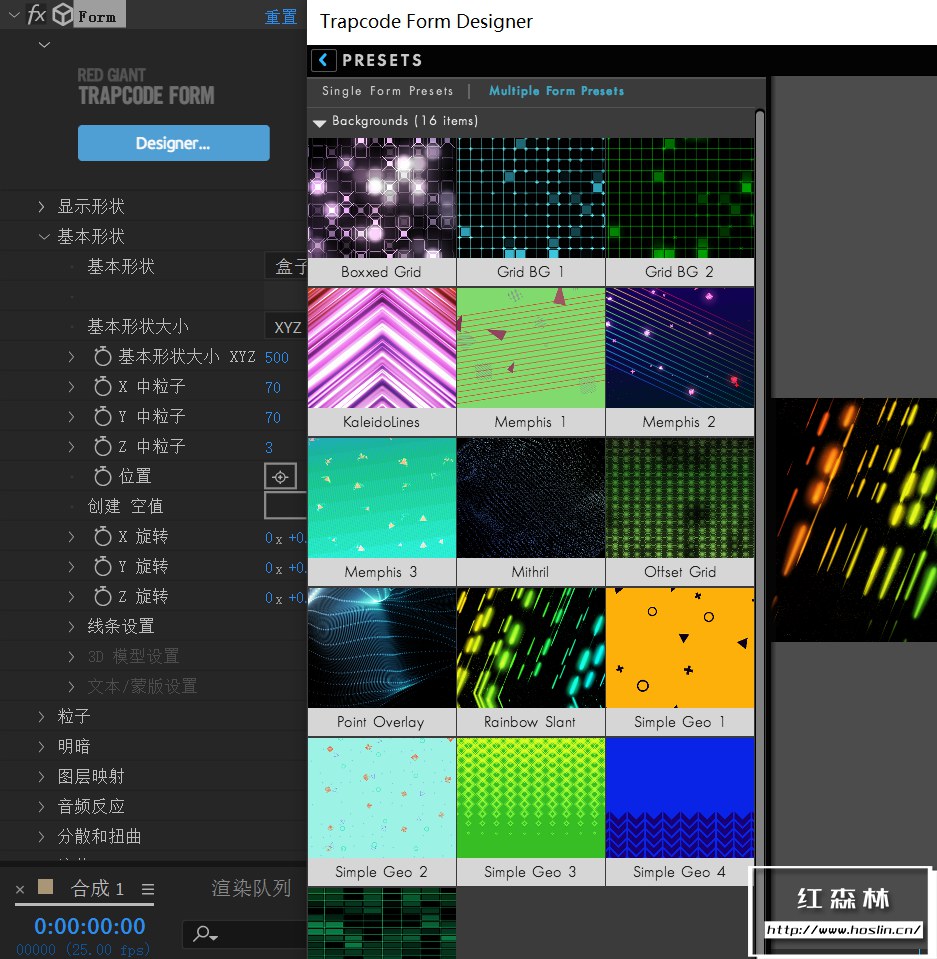Toggle stopwatch for X 中粒子
The height and width of the screenshot is (959, 937).
tap(102, 387)
